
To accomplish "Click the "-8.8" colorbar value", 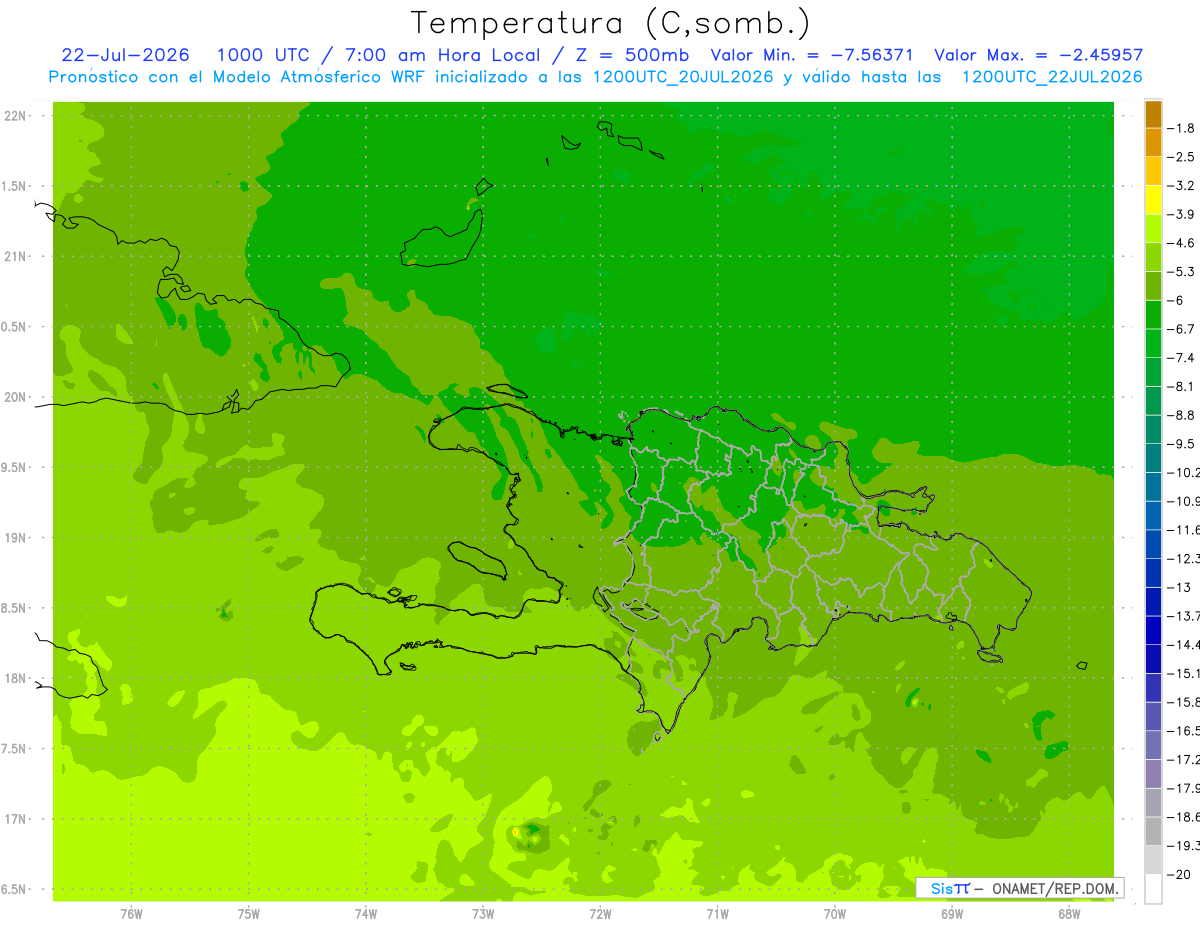I will point(1181,415).
